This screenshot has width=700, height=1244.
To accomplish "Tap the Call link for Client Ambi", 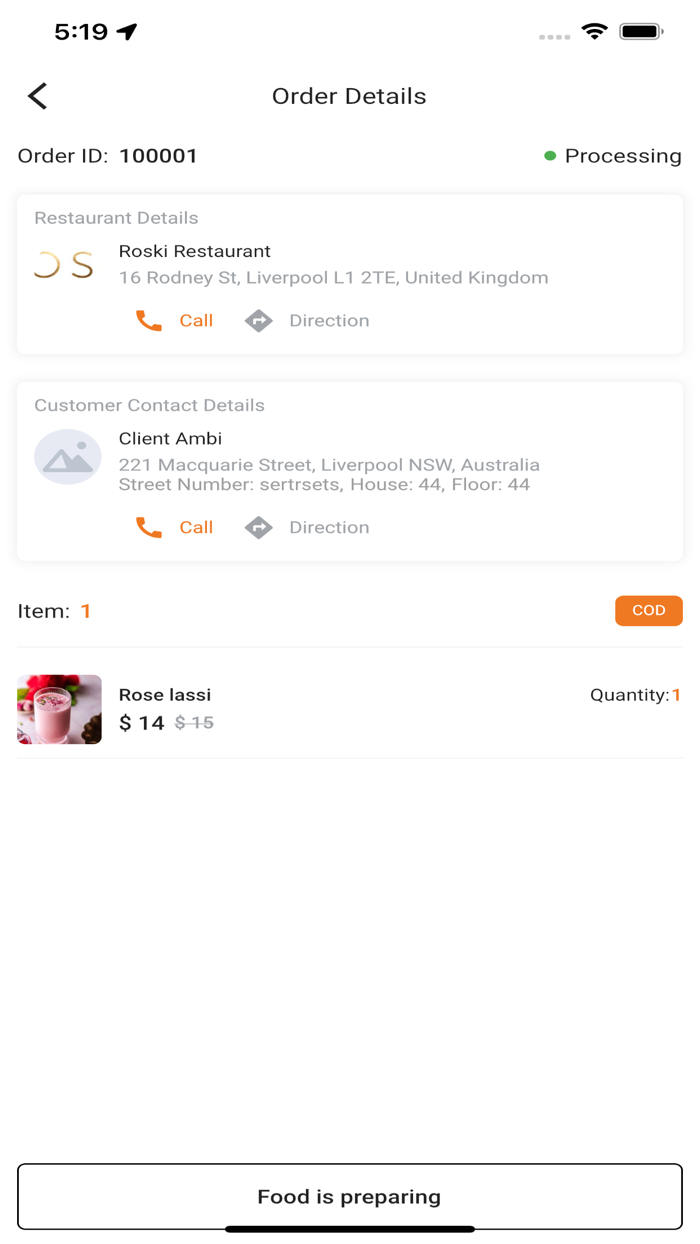I will pos(196,528).
